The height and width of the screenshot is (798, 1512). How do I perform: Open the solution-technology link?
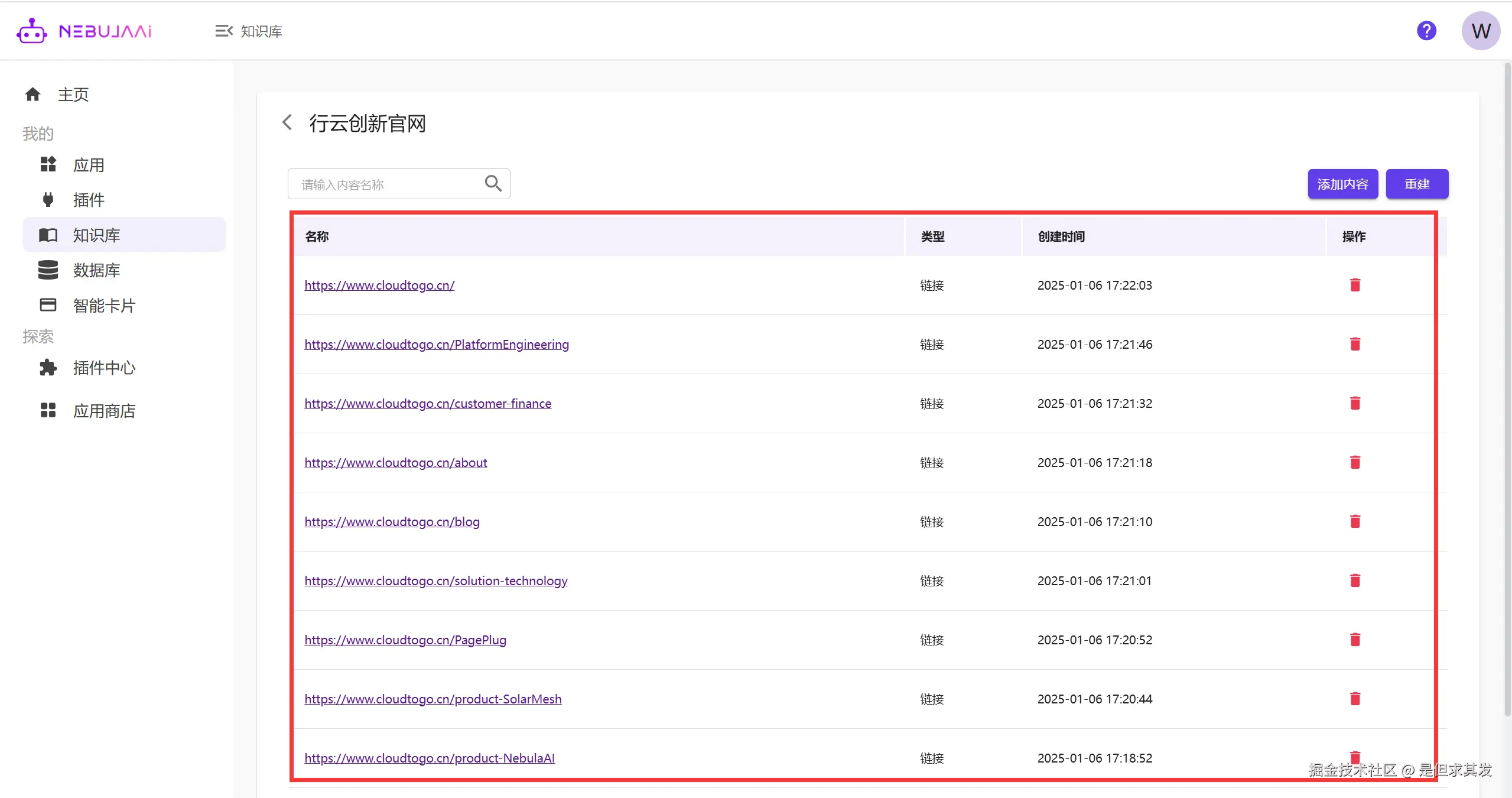(435, 580)
